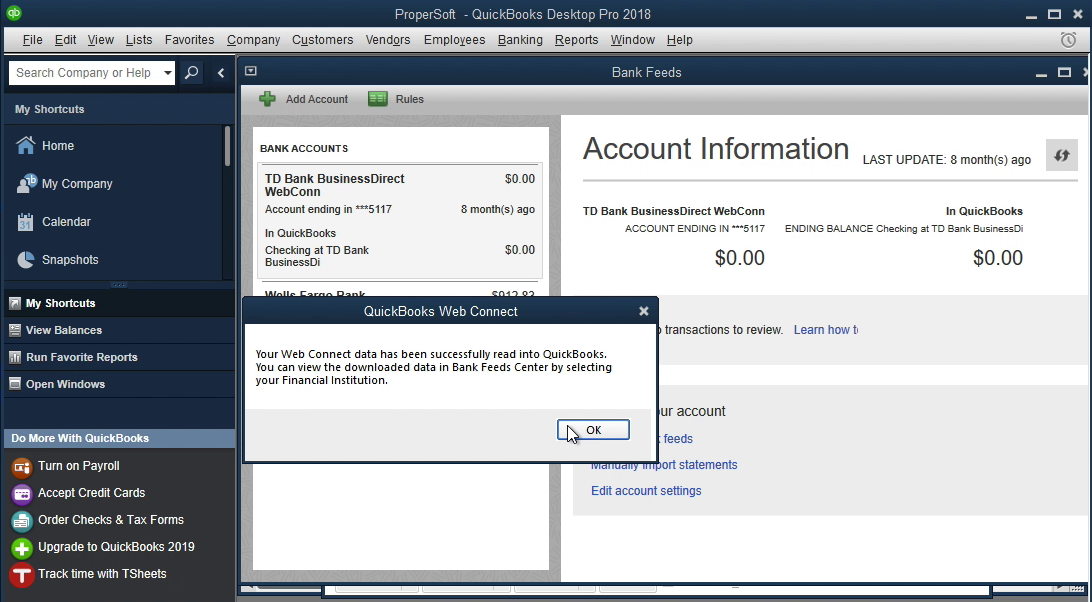1092x602 pixels.
Task: Open the Vendors menu
Action: point(388,40)
